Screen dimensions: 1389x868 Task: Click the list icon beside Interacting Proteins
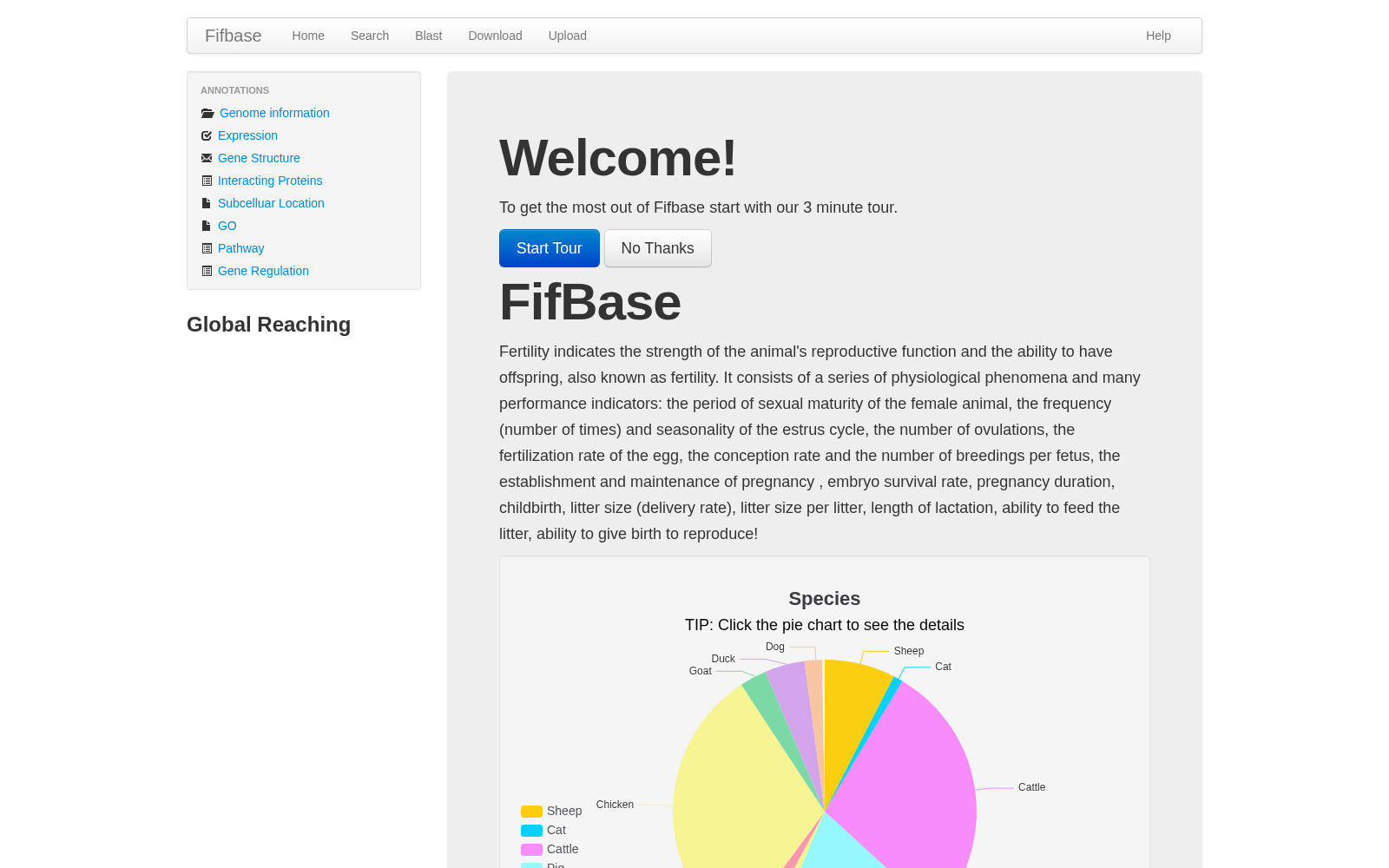tap(207, 181)
